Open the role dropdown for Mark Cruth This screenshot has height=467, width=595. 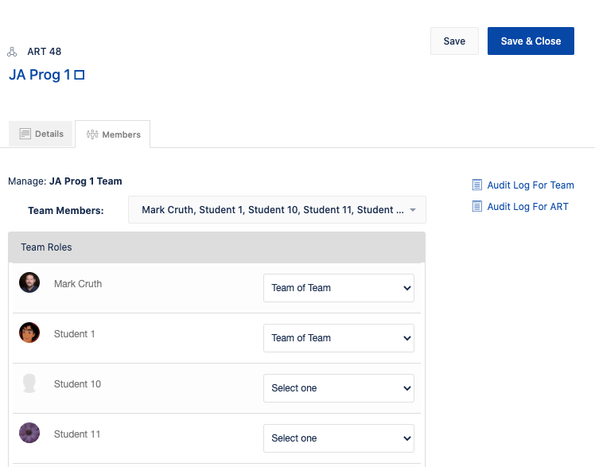(338, 288)
